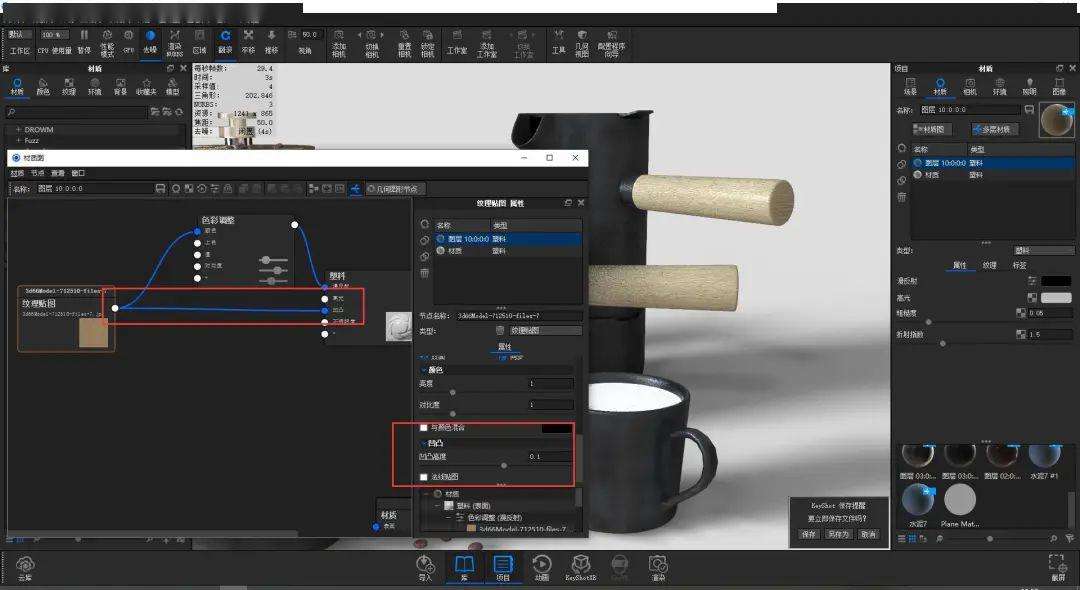1080x590 pixels.
Task: Switch to Textures (纹理) tab in Library panel
Action: [69, 87]
